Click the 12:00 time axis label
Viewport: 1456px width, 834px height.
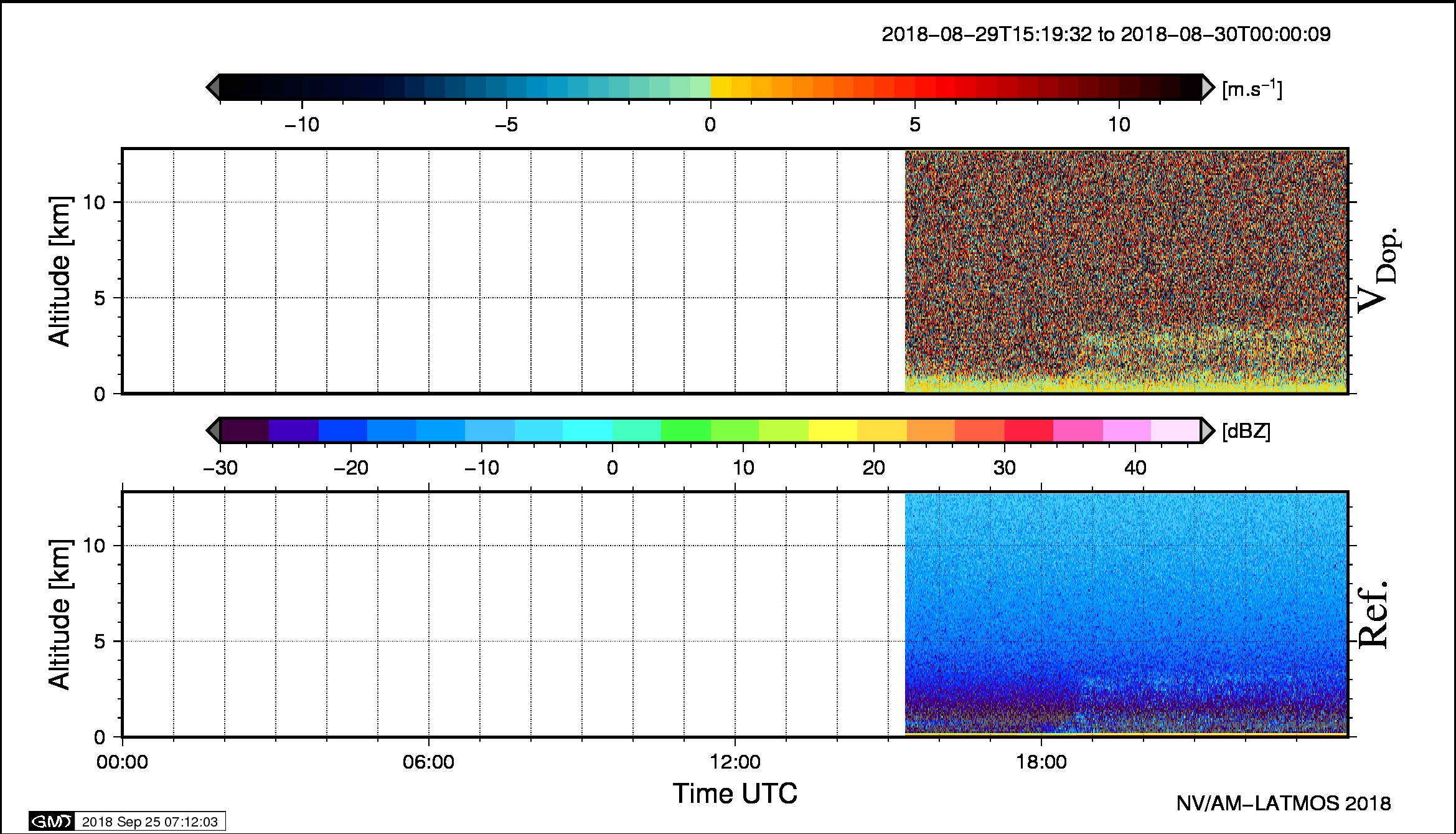coord(735,762)
